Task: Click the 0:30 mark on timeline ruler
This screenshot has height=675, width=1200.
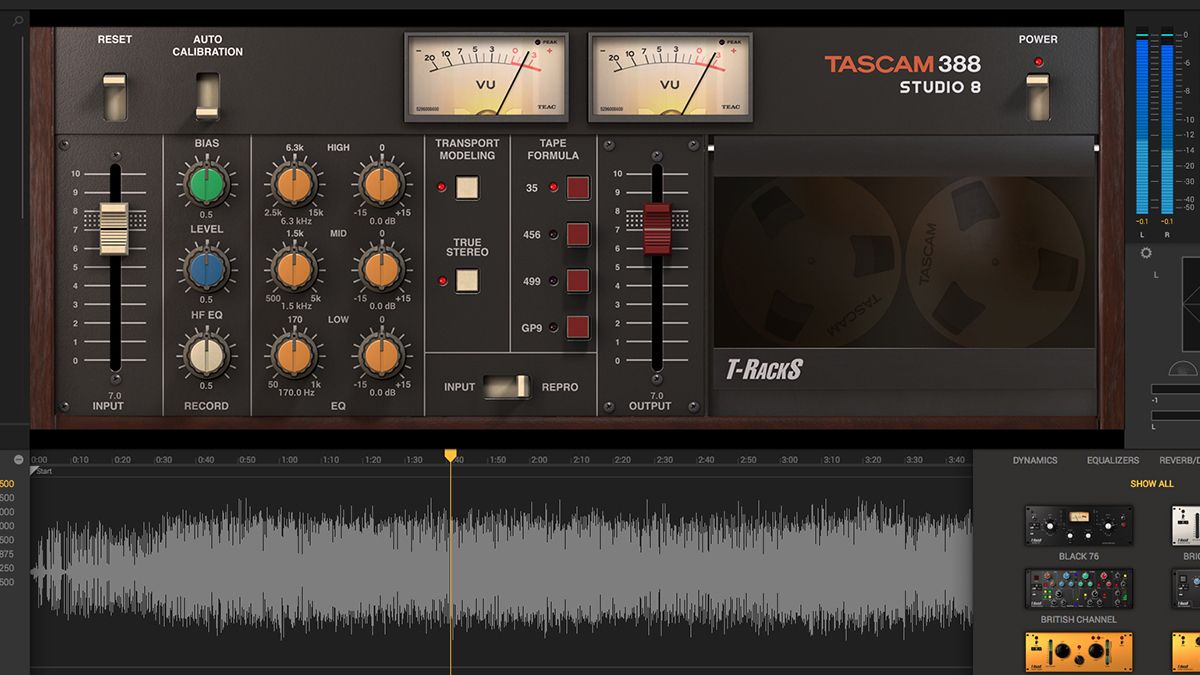Action: (164, 460)
